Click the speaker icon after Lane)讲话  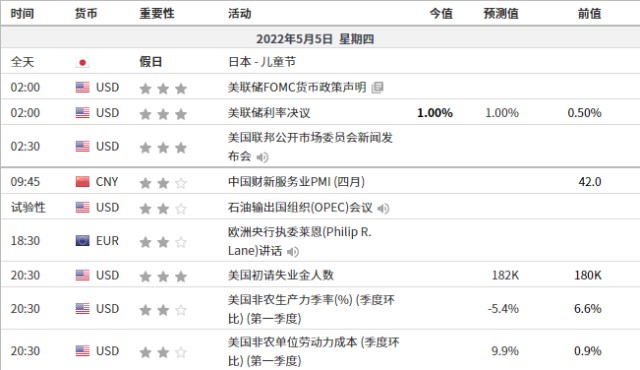pyautogui.click(x=293, y=252)
